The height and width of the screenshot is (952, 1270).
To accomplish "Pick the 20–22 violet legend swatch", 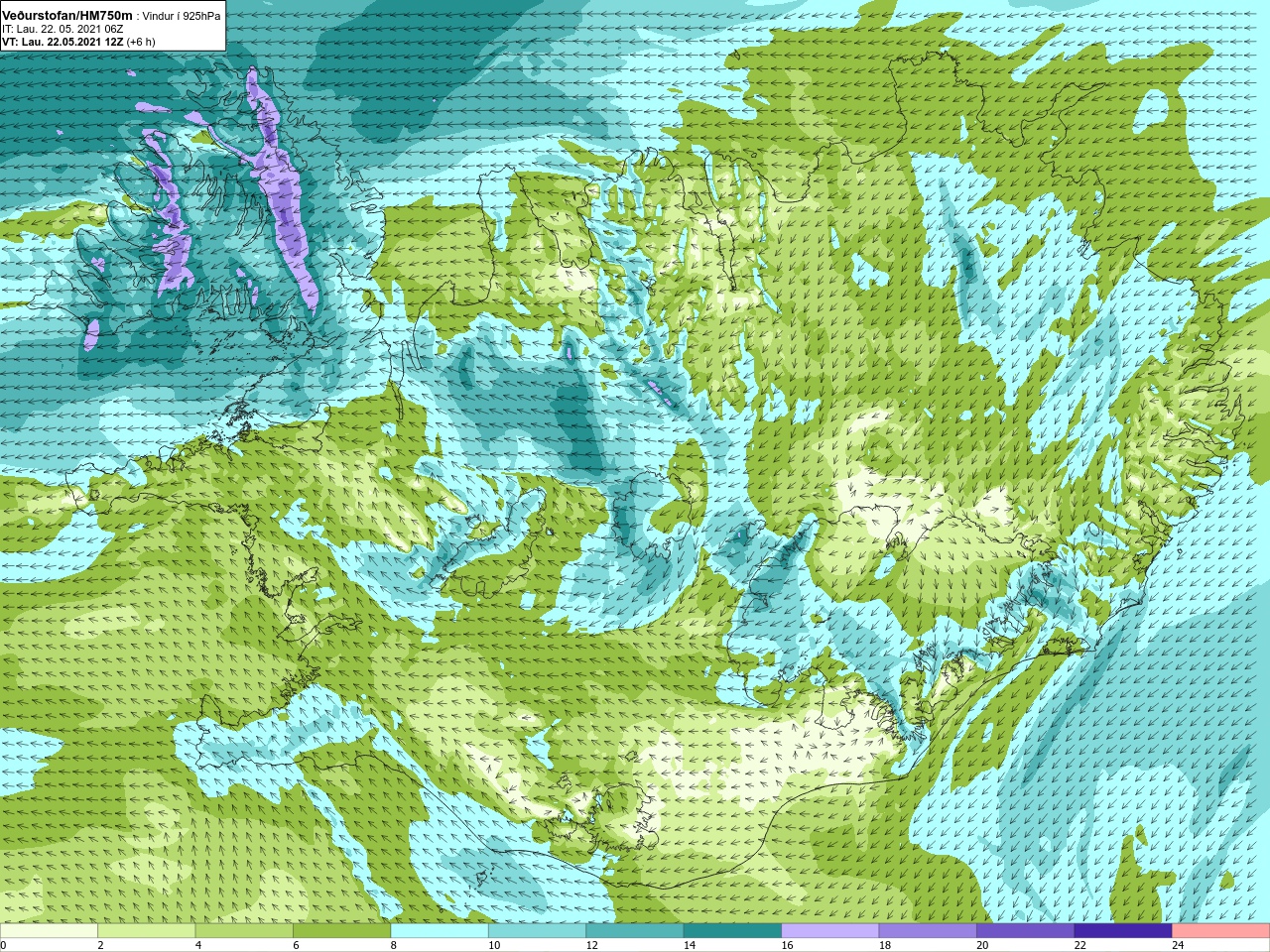I will tap(1026, 931).
